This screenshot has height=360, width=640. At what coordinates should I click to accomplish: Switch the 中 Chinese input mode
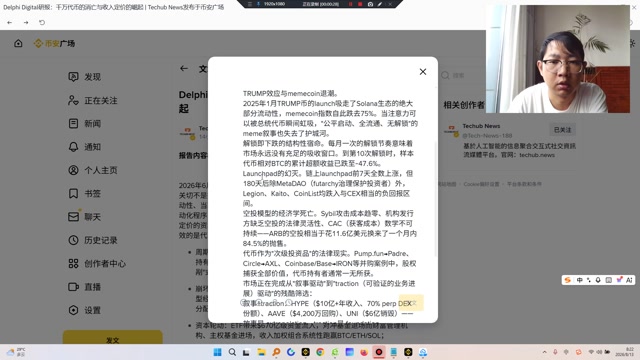pos(580,280)
